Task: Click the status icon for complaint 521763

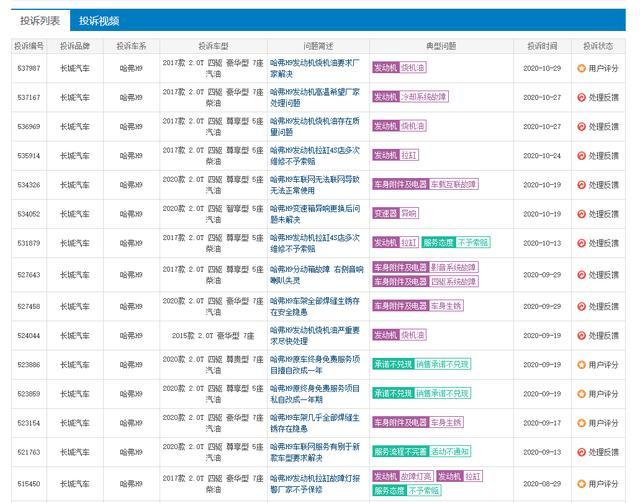Action: (581, 452)
